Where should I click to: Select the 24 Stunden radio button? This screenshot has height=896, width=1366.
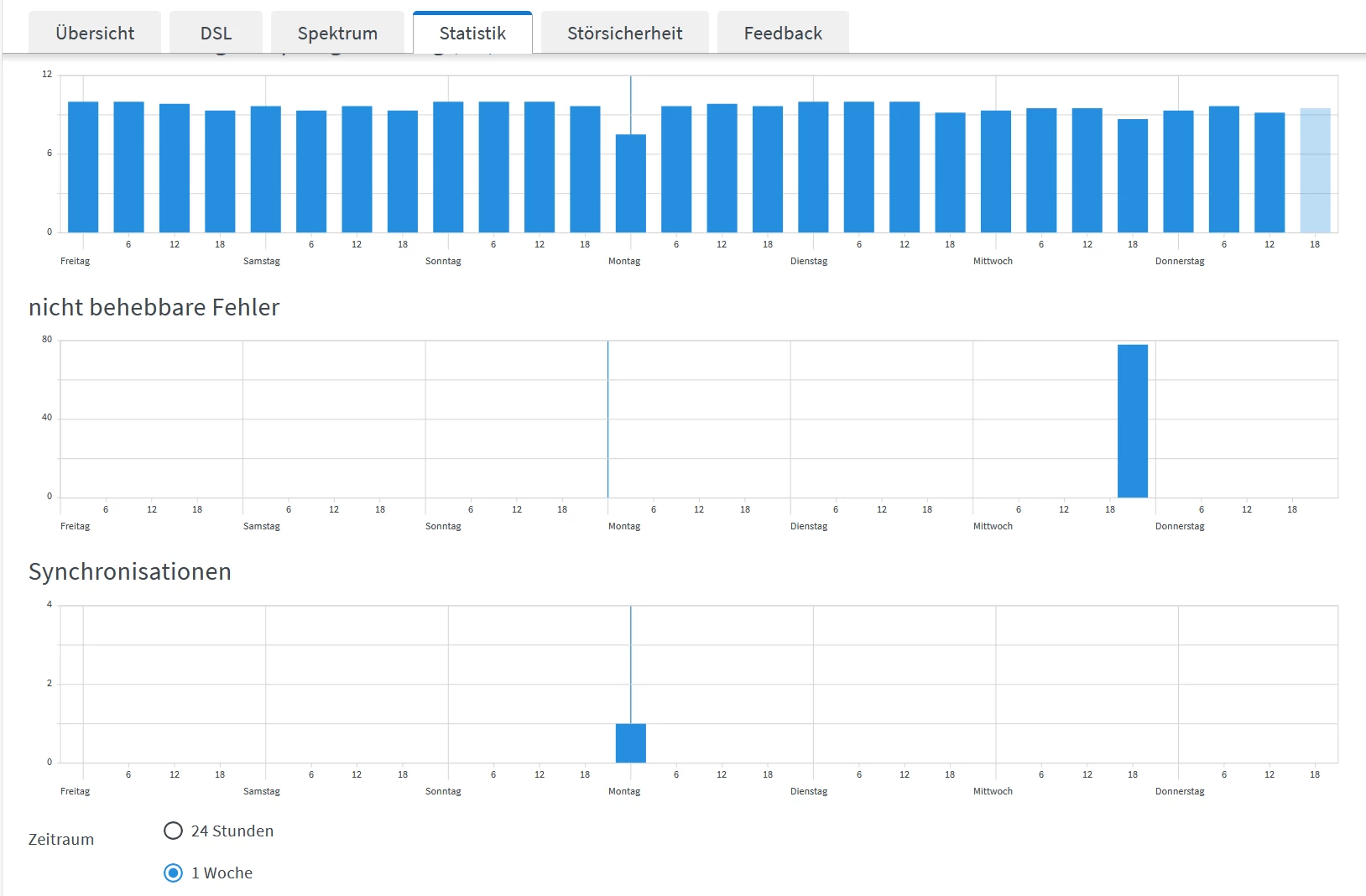(173, 831)
